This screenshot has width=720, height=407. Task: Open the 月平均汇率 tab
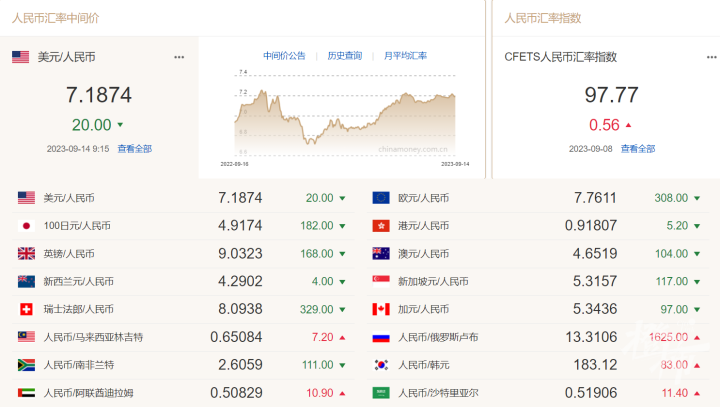pyautogui.click(x=405, y=56)
